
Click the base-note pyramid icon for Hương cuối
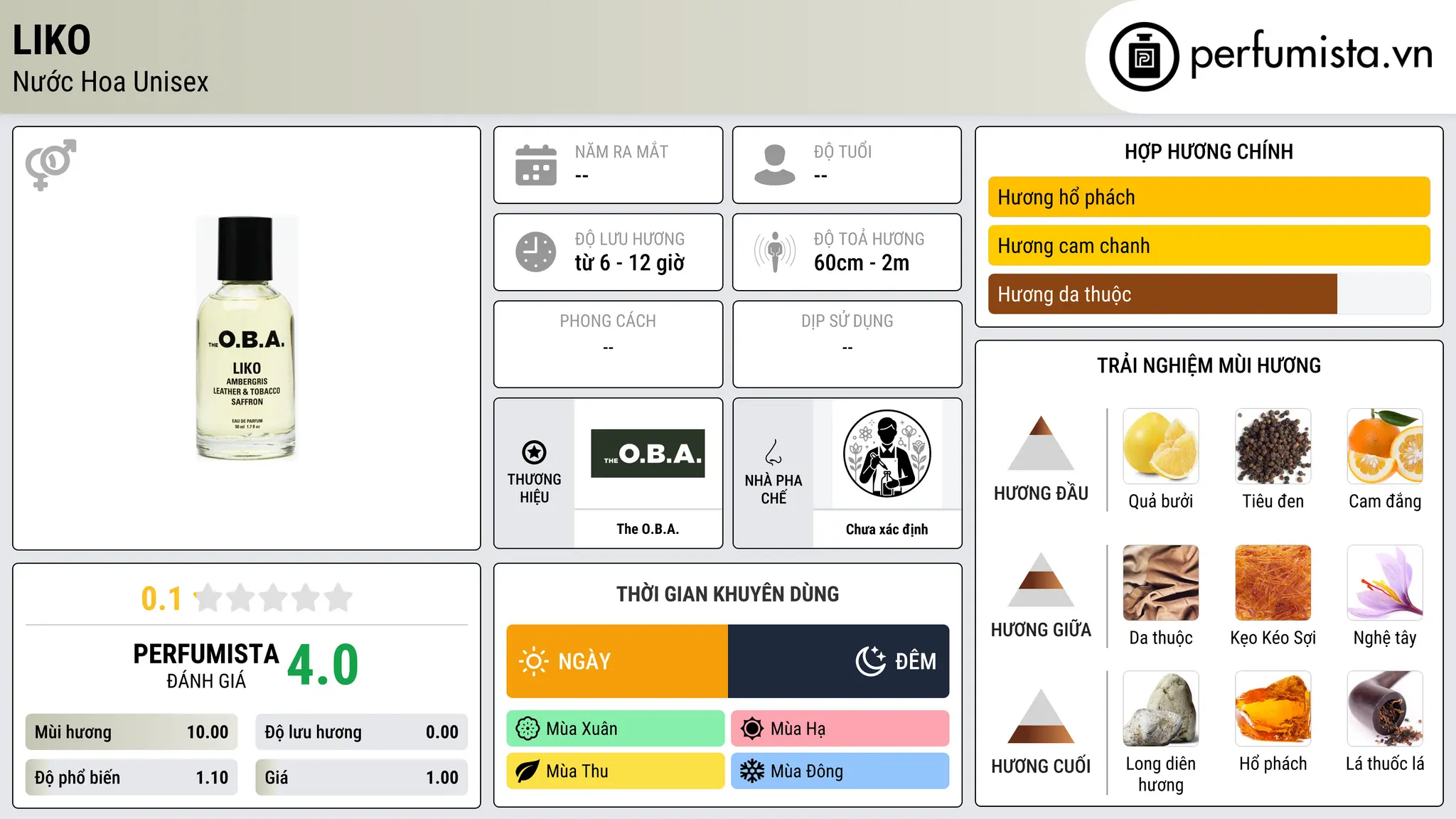point(1041,716)
